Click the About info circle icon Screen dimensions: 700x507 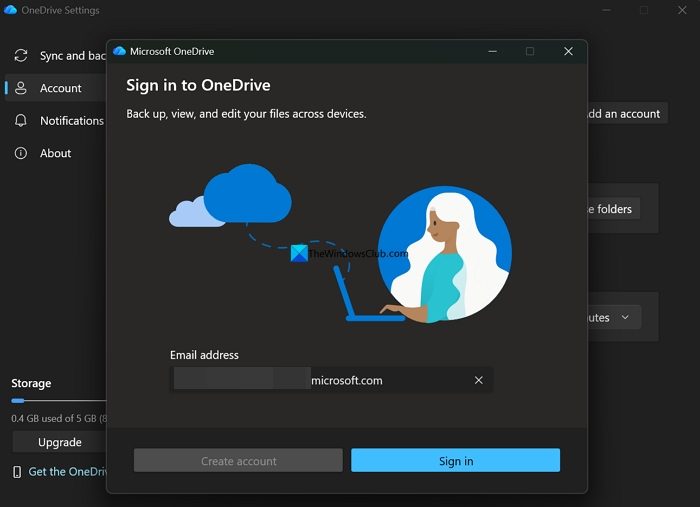[21, 153]
